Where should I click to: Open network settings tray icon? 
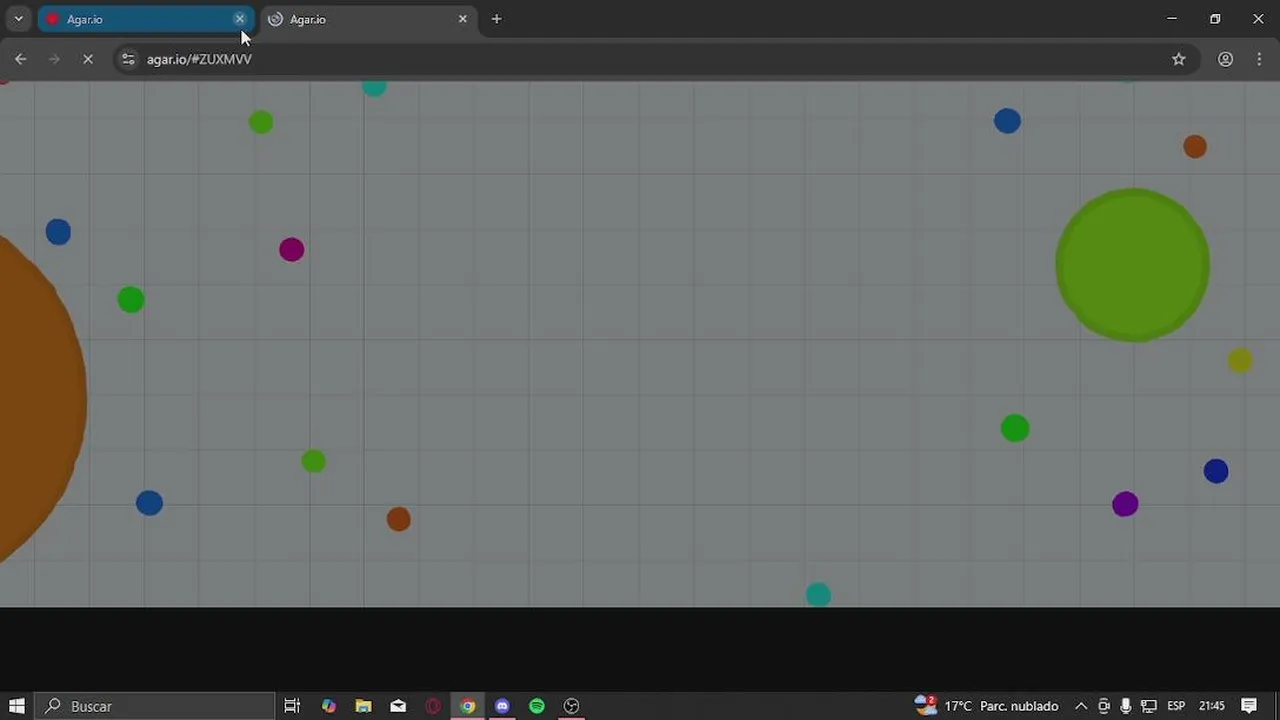click(1149, 706)
